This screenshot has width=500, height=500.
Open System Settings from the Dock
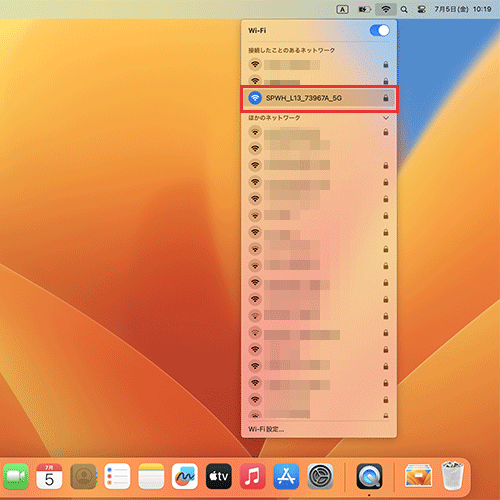click(x=320, y=476)
